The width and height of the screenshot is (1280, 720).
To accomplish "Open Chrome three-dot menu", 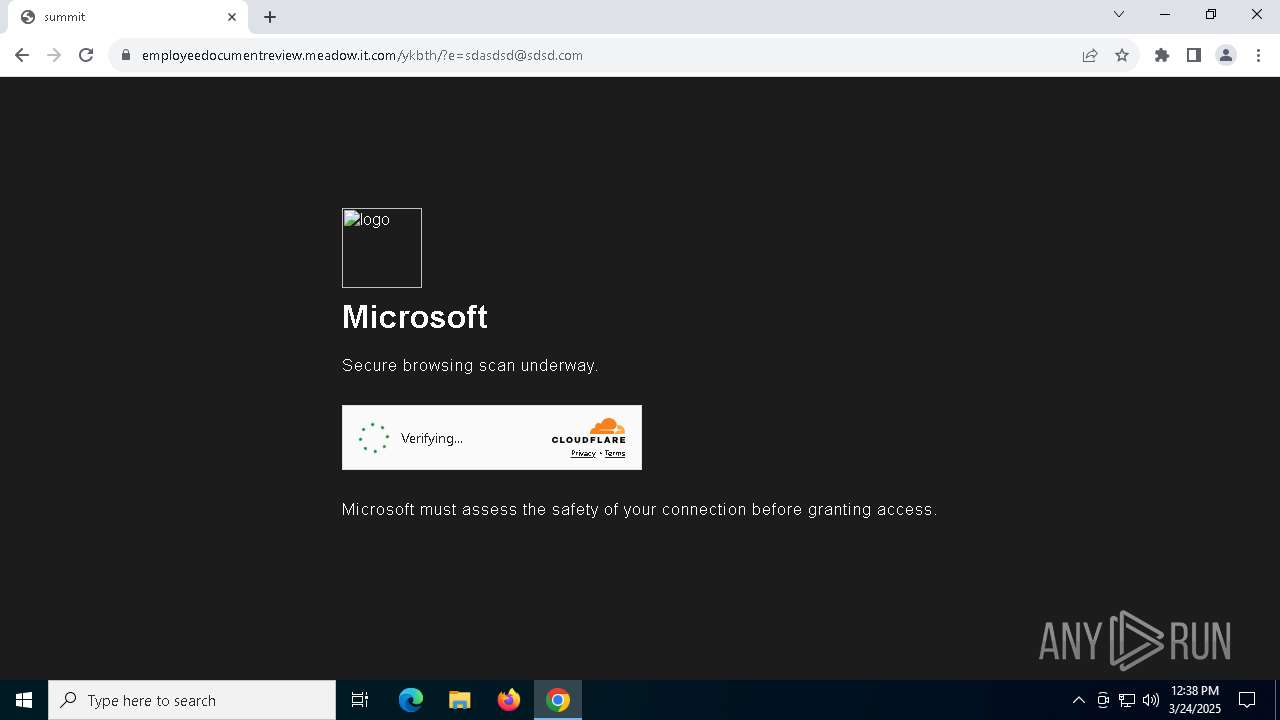I will coord(1258,55).
